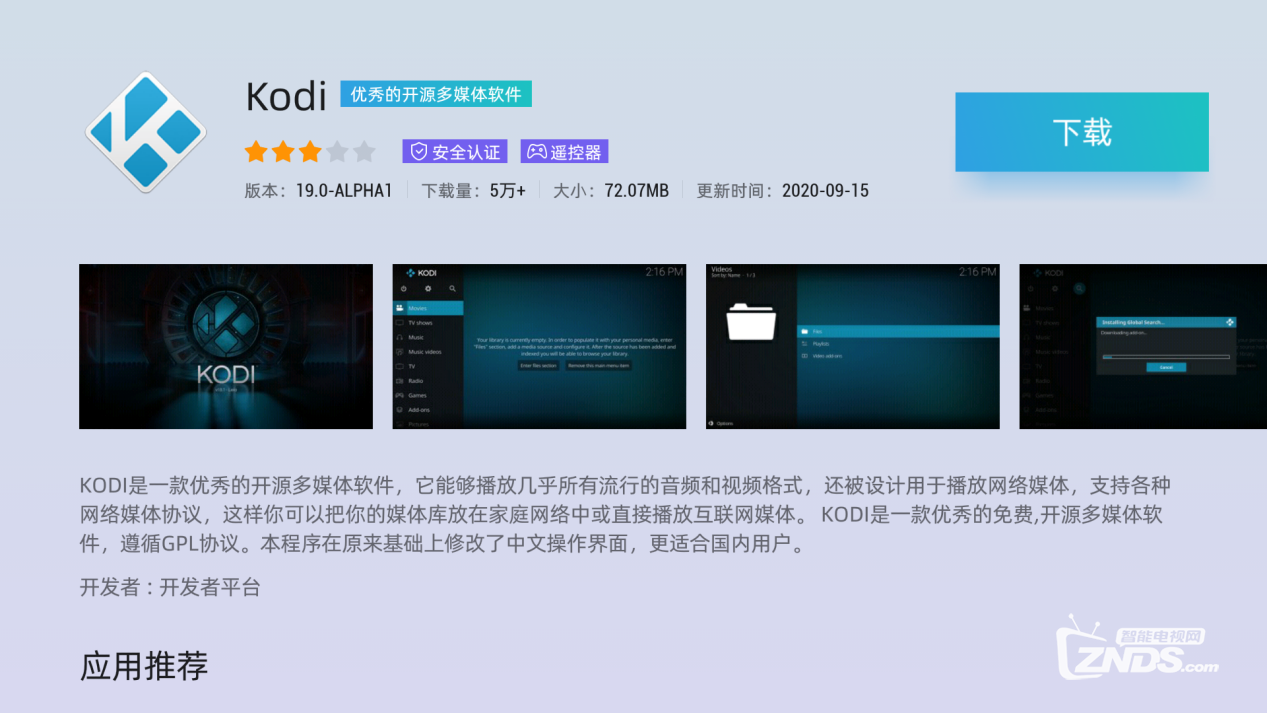This screenshot has height=713, width=1267.
Task: Click the download count 5万+
Action: pyautogui.click(x=508, y=190)
